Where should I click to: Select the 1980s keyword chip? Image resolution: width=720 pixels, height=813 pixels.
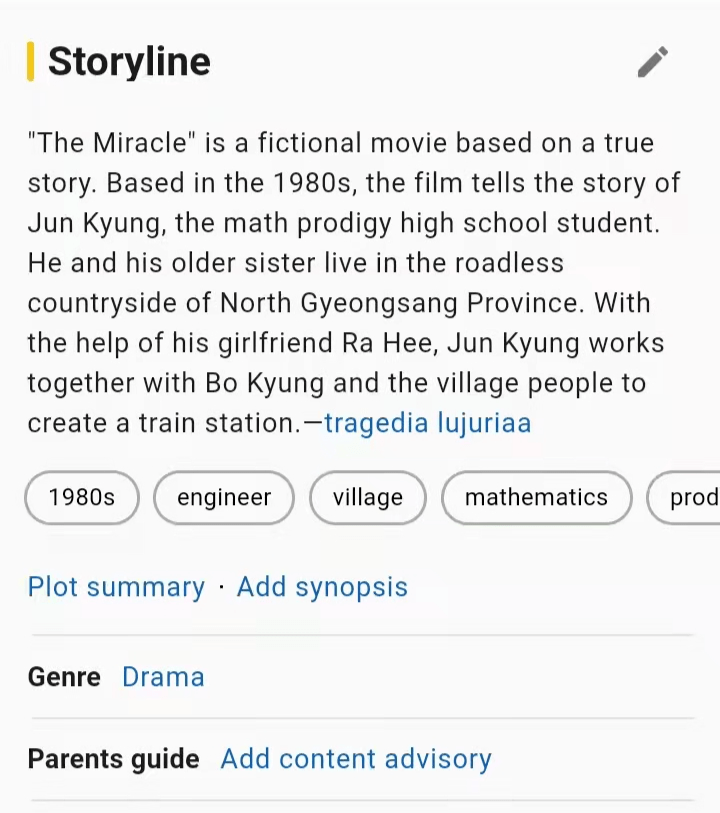coord(82,497)
